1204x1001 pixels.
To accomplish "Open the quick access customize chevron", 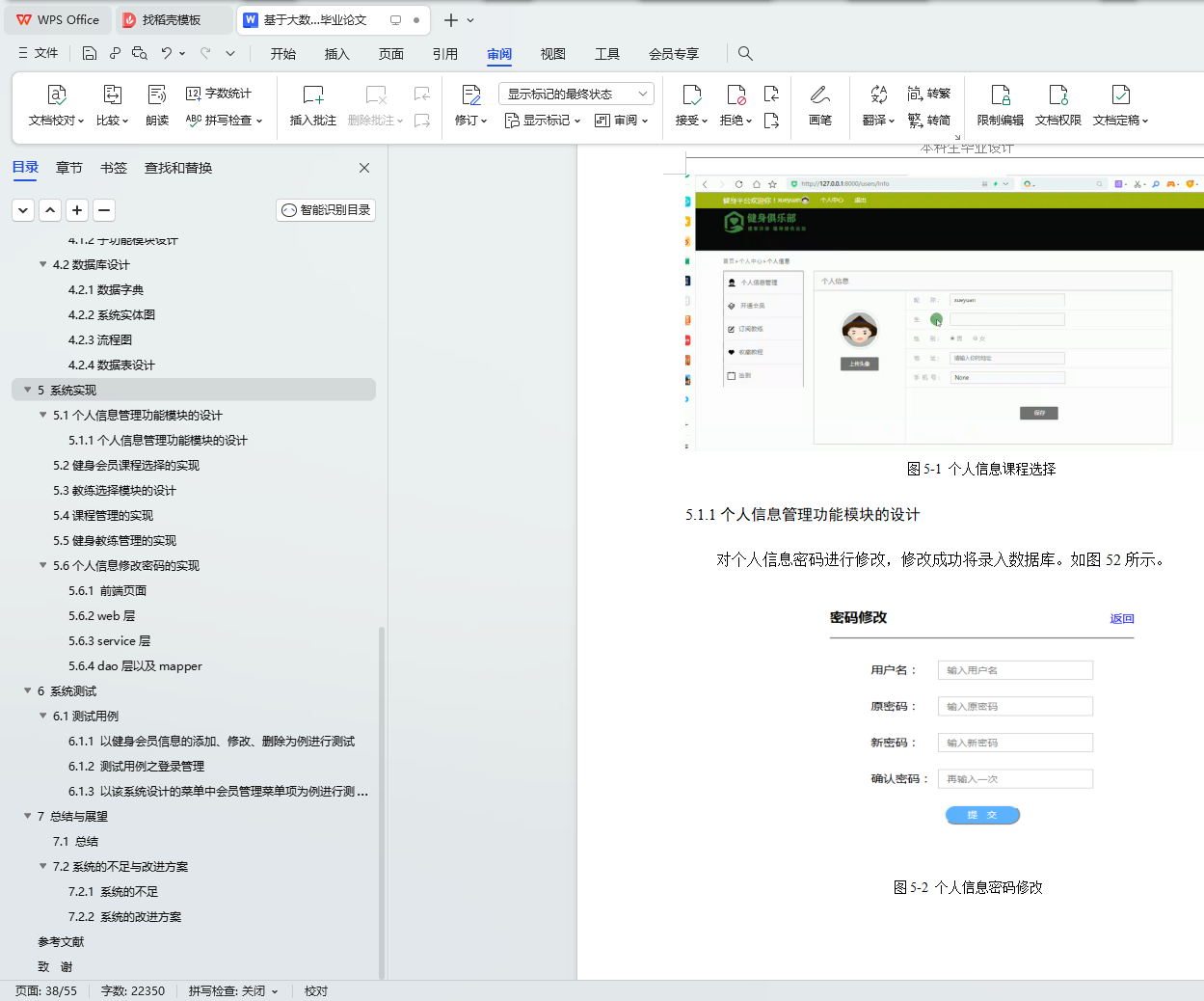I will (x=230, y=53).
